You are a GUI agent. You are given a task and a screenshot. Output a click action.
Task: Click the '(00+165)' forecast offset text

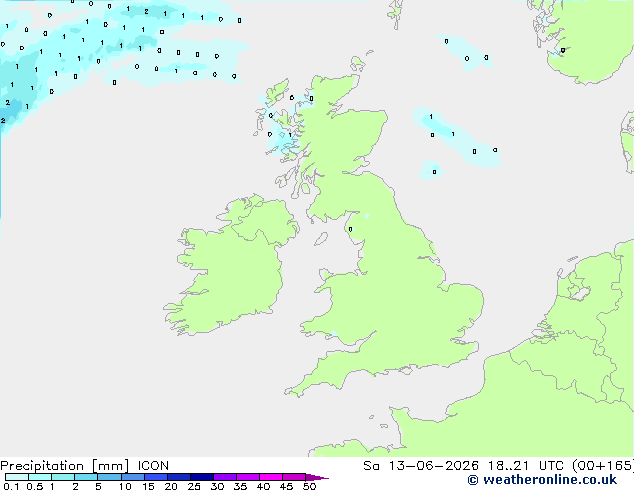coord(603,466)
